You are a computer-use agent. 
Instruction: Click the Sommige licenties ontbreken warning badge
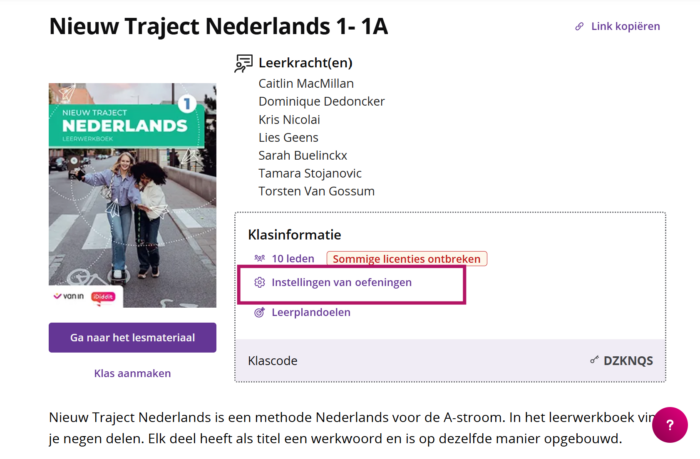pyautogui.click(x=407, y=259)
